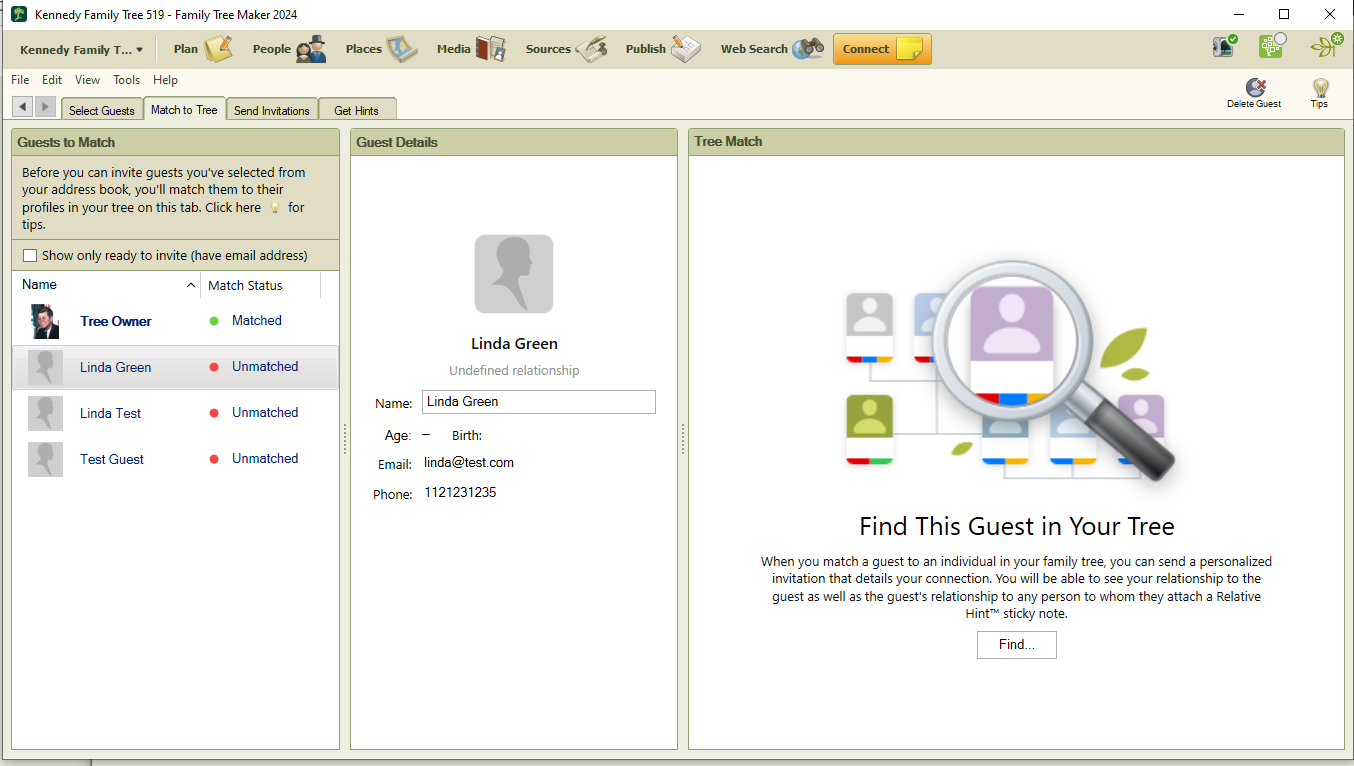This screenshot has width=1354, height=766.
Task: Go back with the left arrow button
Action: [22, 106]
